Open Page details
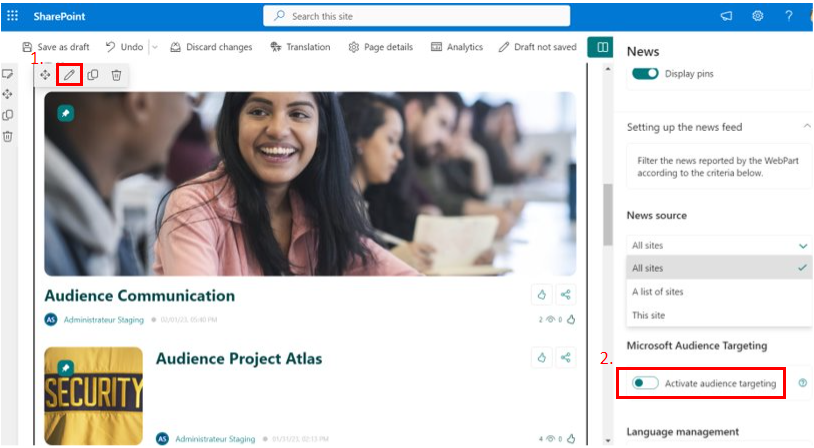Viewport: 814px width, 448px height. click(381, 47)
